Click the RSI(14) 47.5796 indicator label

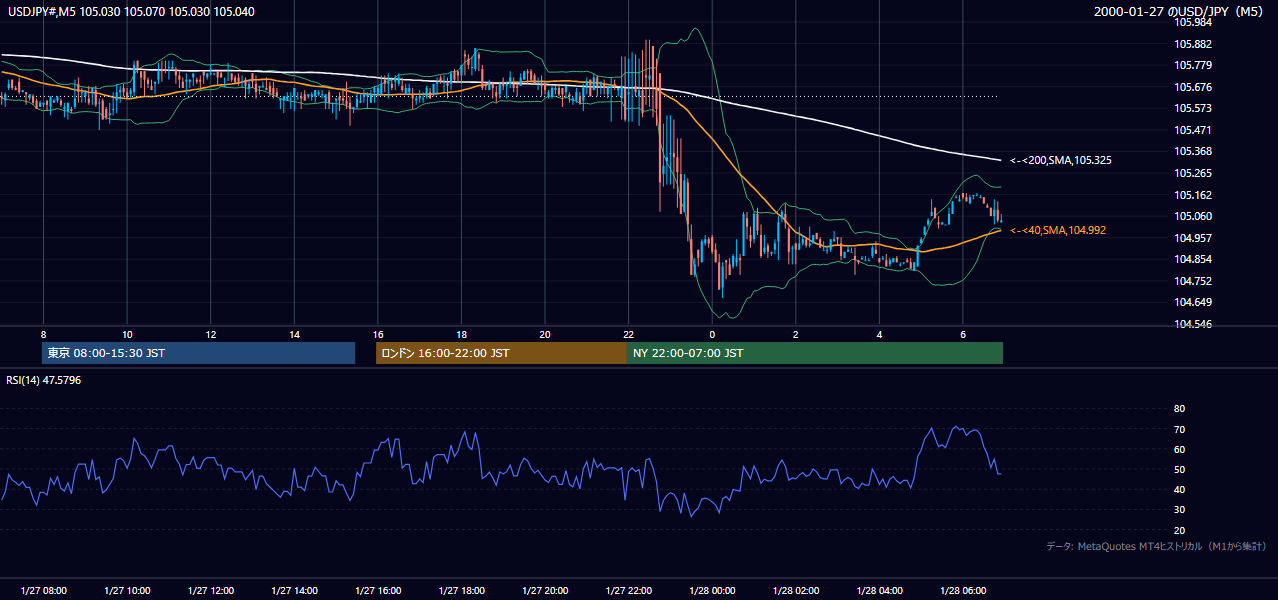[44, 380]
